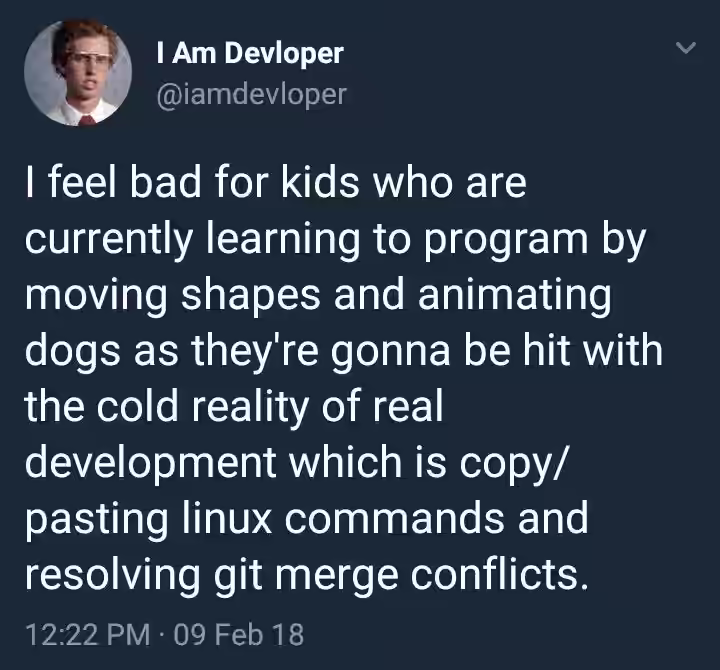
Task: Click the word 'commands' in the tweet
Action: pyautogui.click(x=395, y=519)
